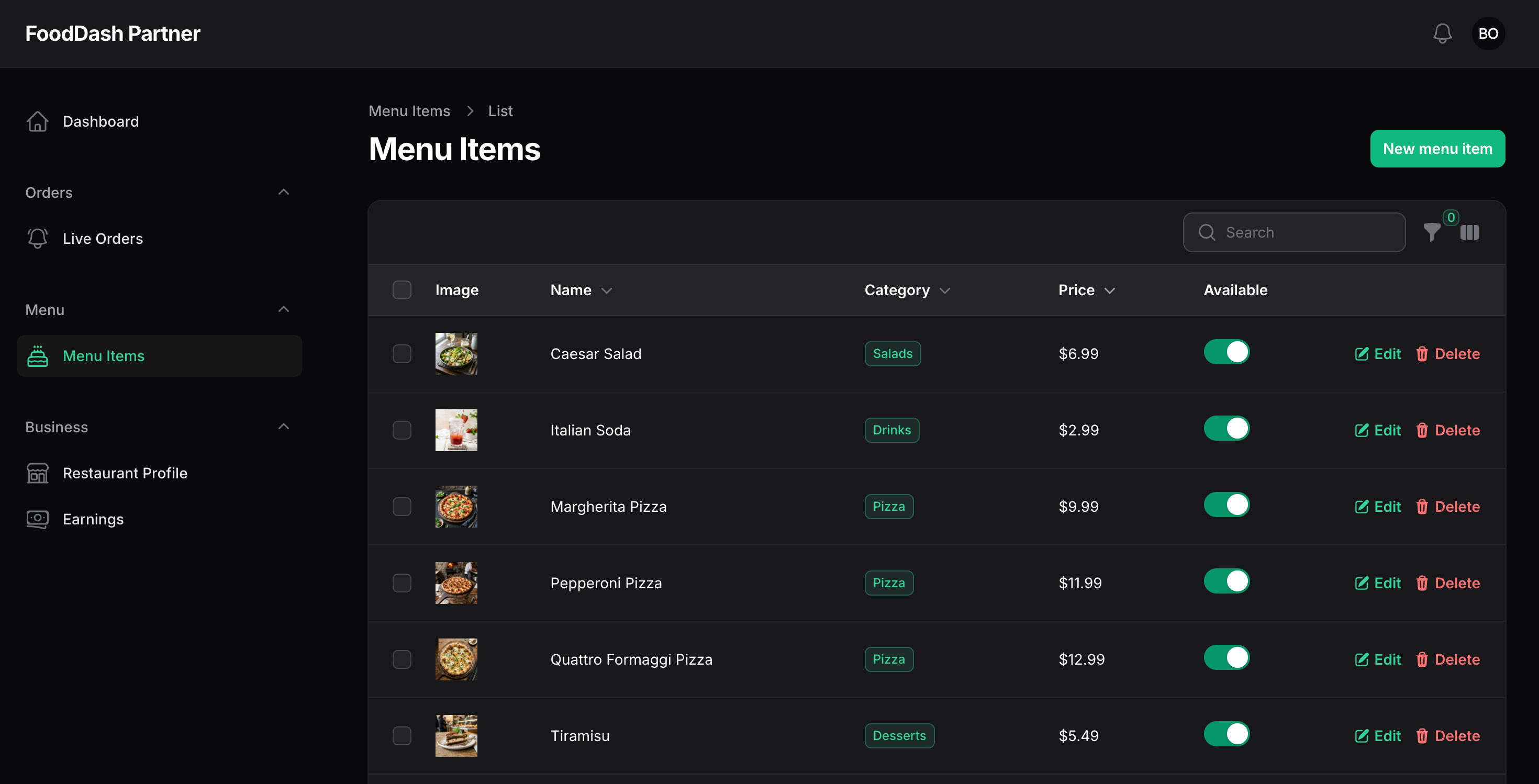Click the Live Orders bell icon

tap(38, 238)
